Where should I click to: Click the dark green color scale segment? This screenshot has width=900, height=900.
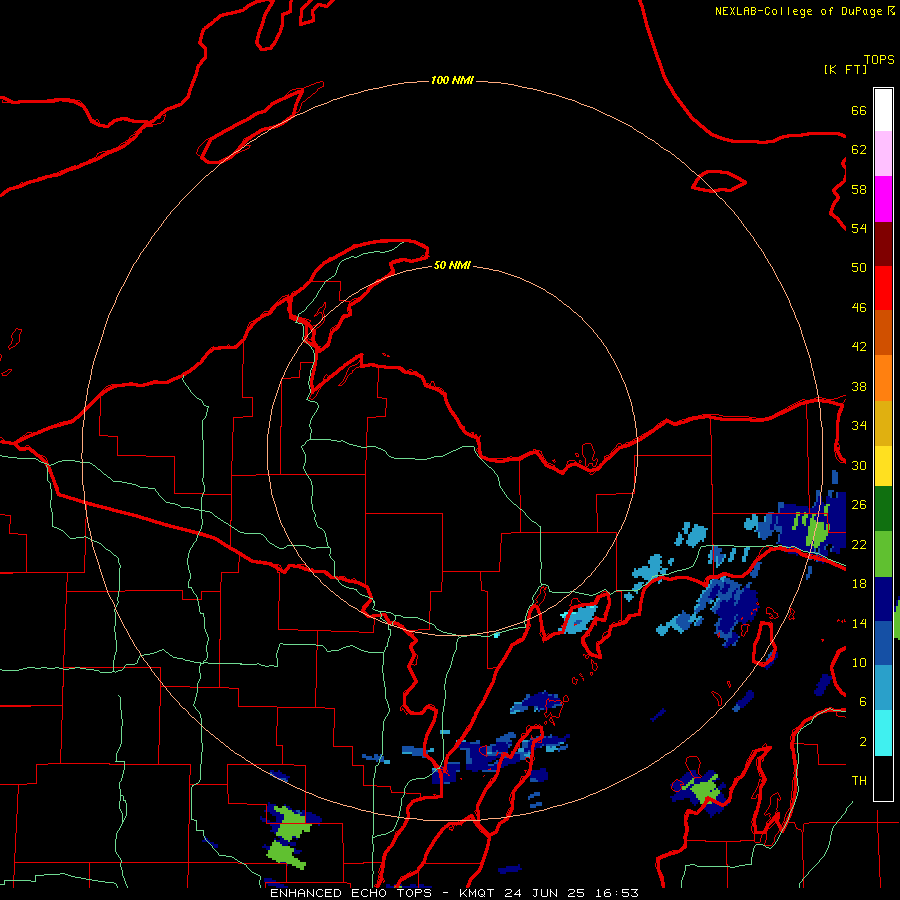tap(883, 509)
